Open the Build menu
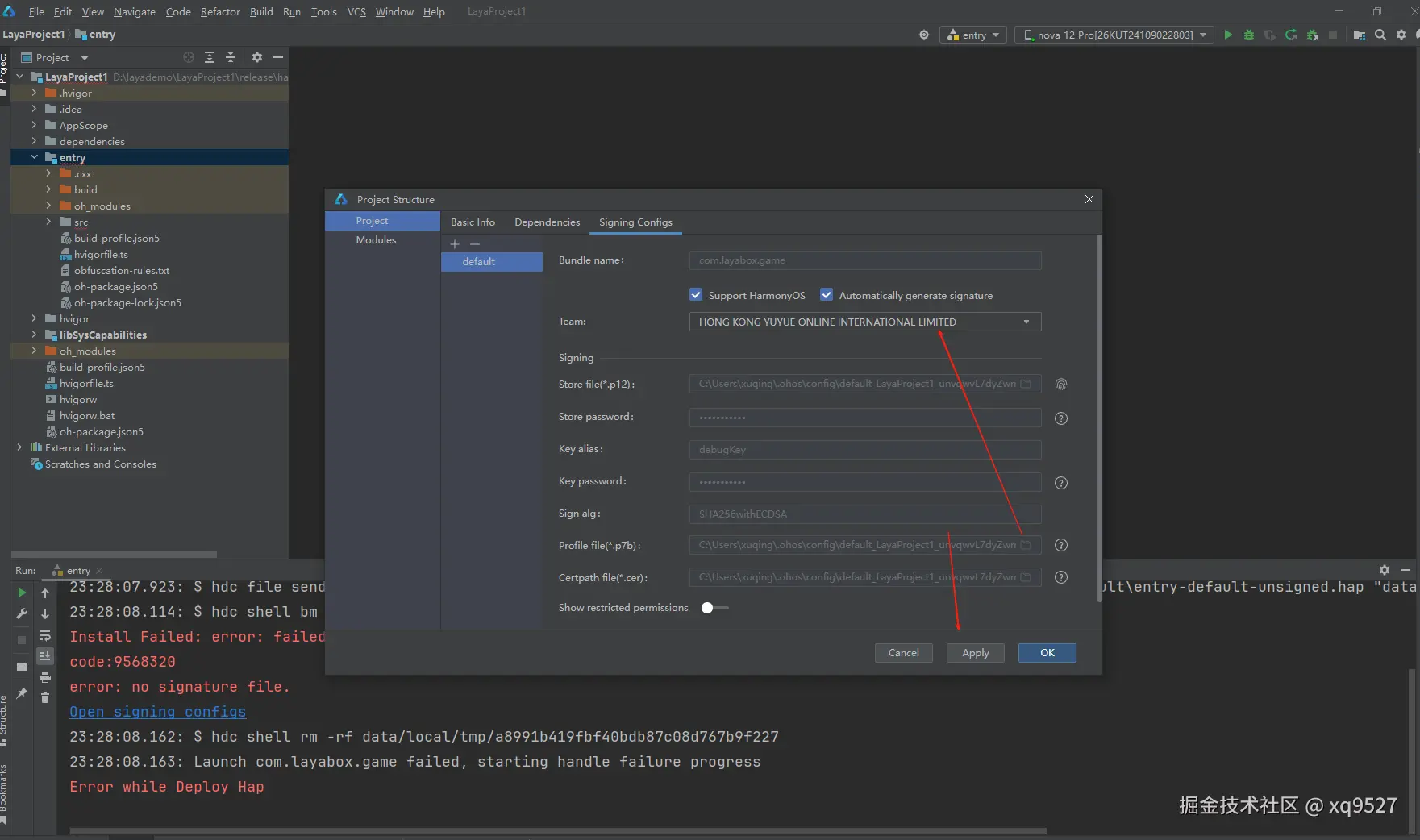The width and height of the screenshot is (1420, 840). 261,11
